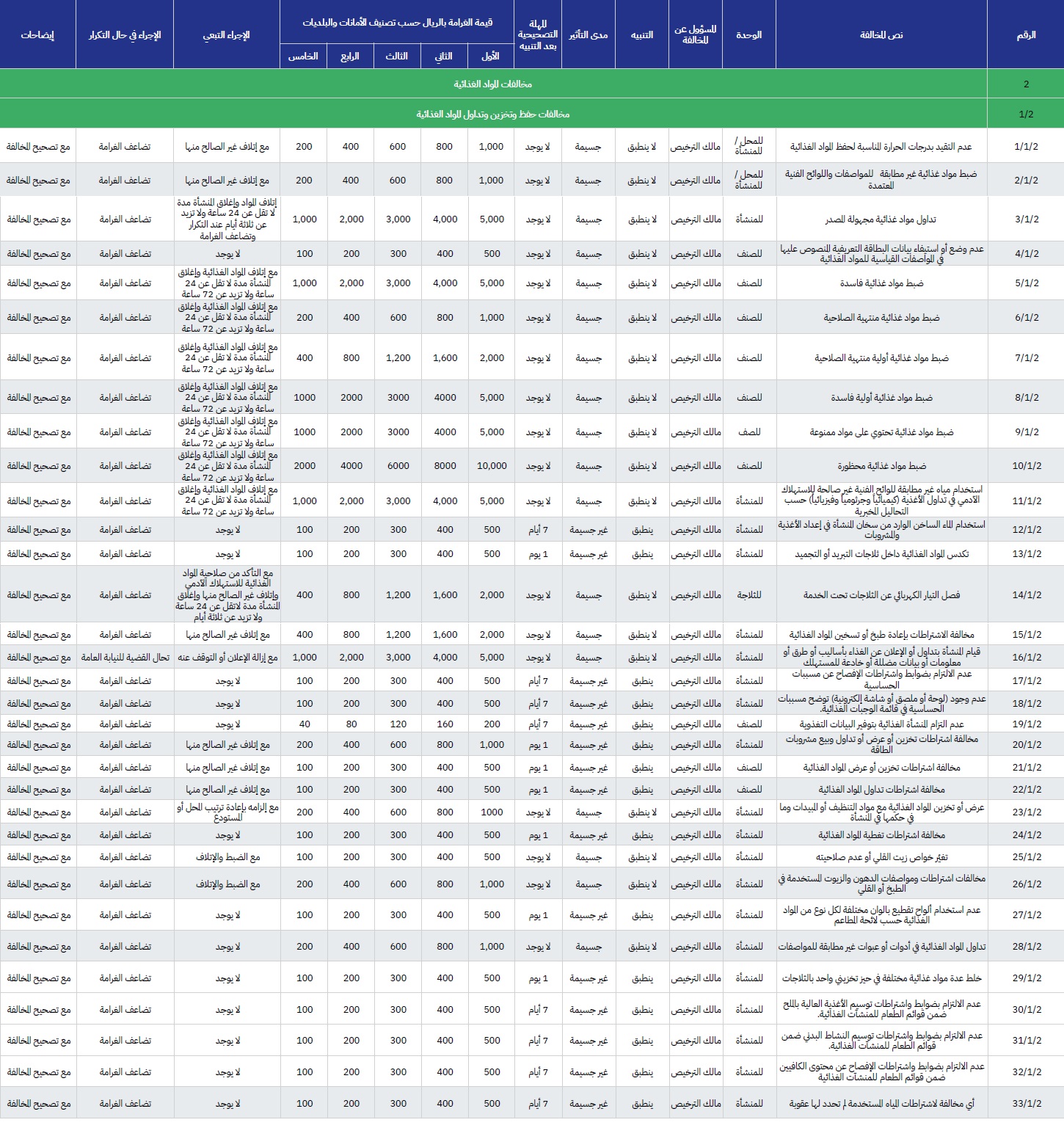Image resolution: width=1064 pixels, height=1128 pixels.
Task: Click header "قيمة الغرامة بالريال حسب تصنيف الأمانات والبلديات"
Action: pyautogui.click(x=397, y=22)
